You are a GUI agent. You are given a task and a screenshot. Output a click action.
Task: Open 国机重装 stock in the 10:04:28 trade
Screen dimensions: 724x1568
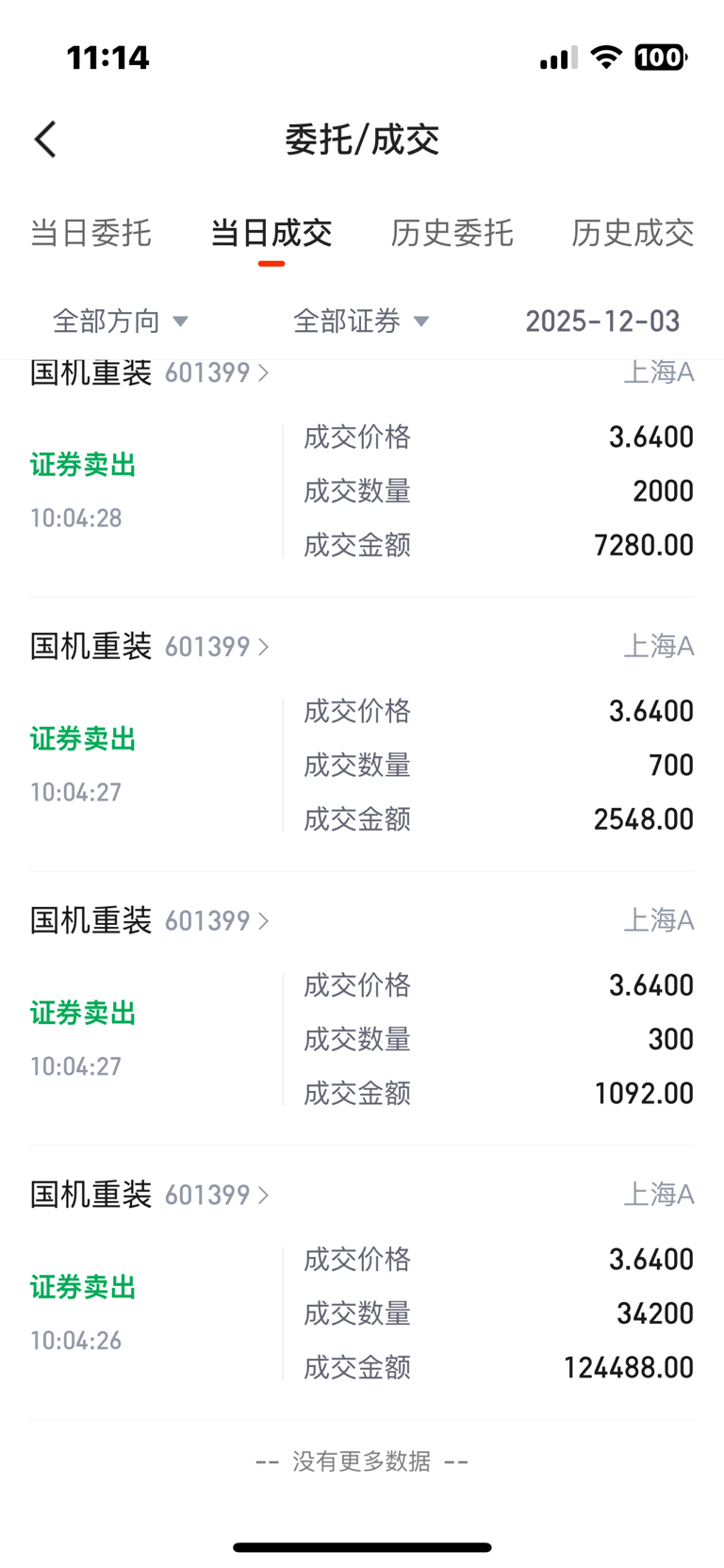[91, 373]
